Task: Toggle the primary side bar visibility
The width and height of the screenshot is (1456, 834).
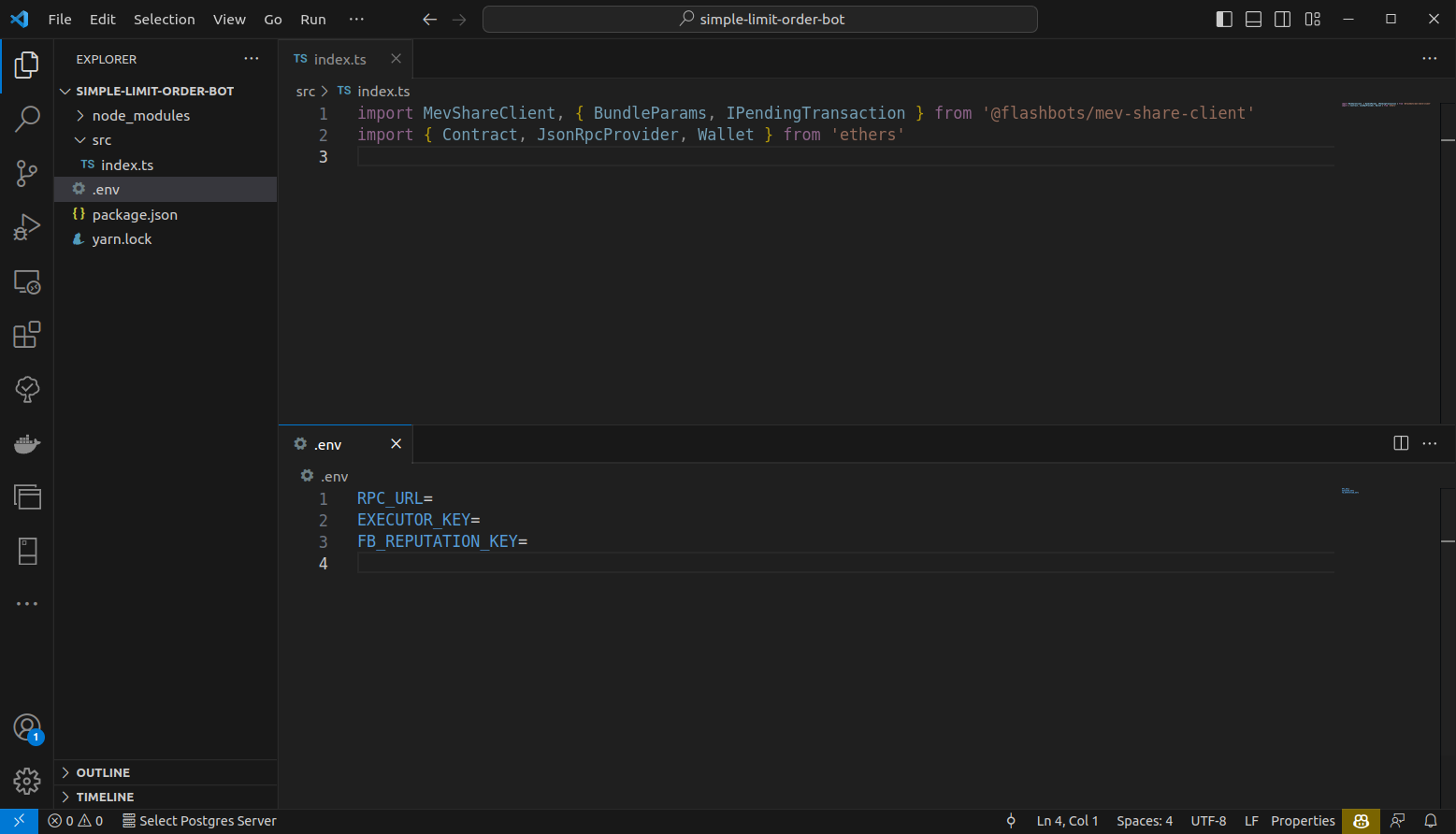Action: click(1224, 20)
